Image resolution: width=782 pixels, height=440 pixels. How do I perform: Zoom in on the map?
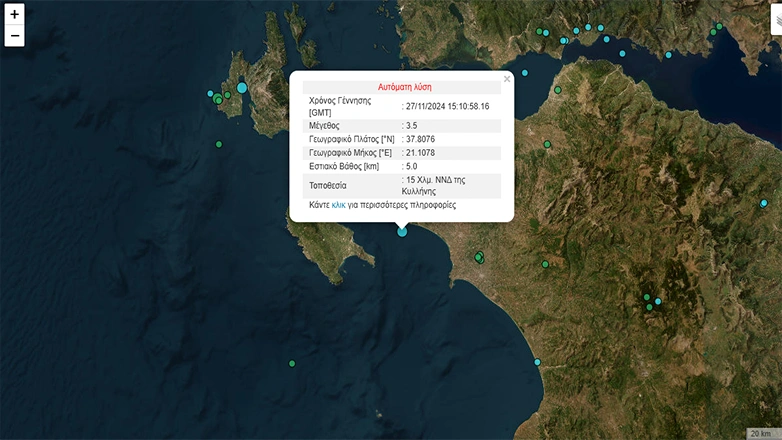(14, 15)
